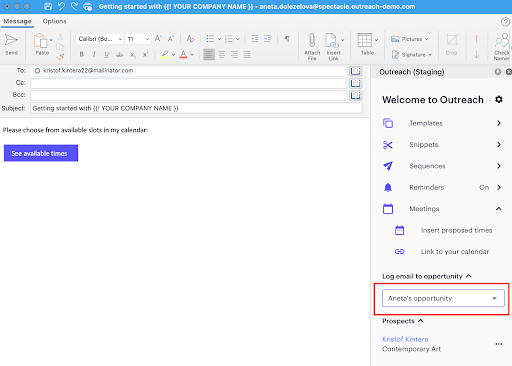Toggle strikethrough formatting
512x366 pixels.
[x=119, y=54]
